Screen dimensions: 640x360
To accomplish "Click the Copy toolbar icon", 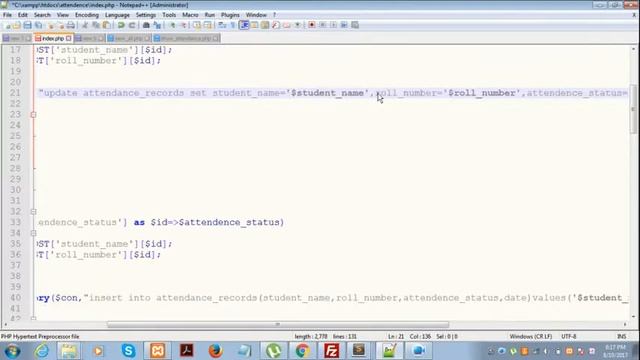I will [96, 25].
